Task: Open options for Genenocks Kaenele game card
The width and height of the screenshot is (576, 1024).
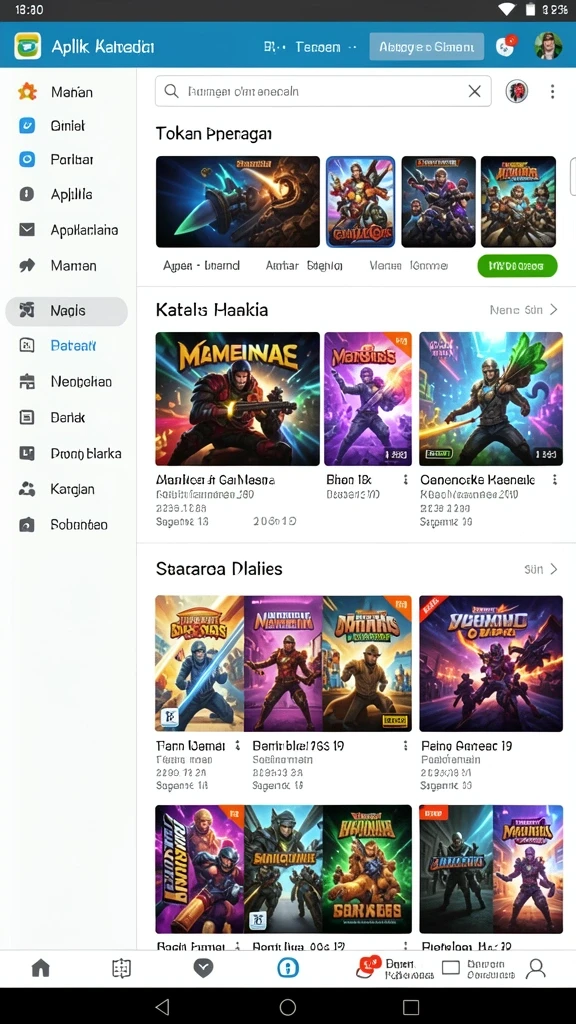Action: point(554,480)
